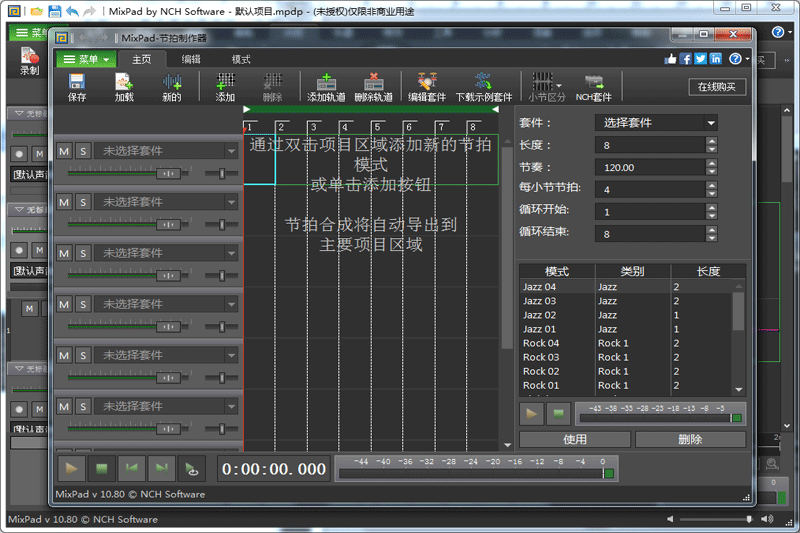Open the 菜单 menu dropdown in Beat Maker
Screen dimensions: 800x533
coord(86,59)
